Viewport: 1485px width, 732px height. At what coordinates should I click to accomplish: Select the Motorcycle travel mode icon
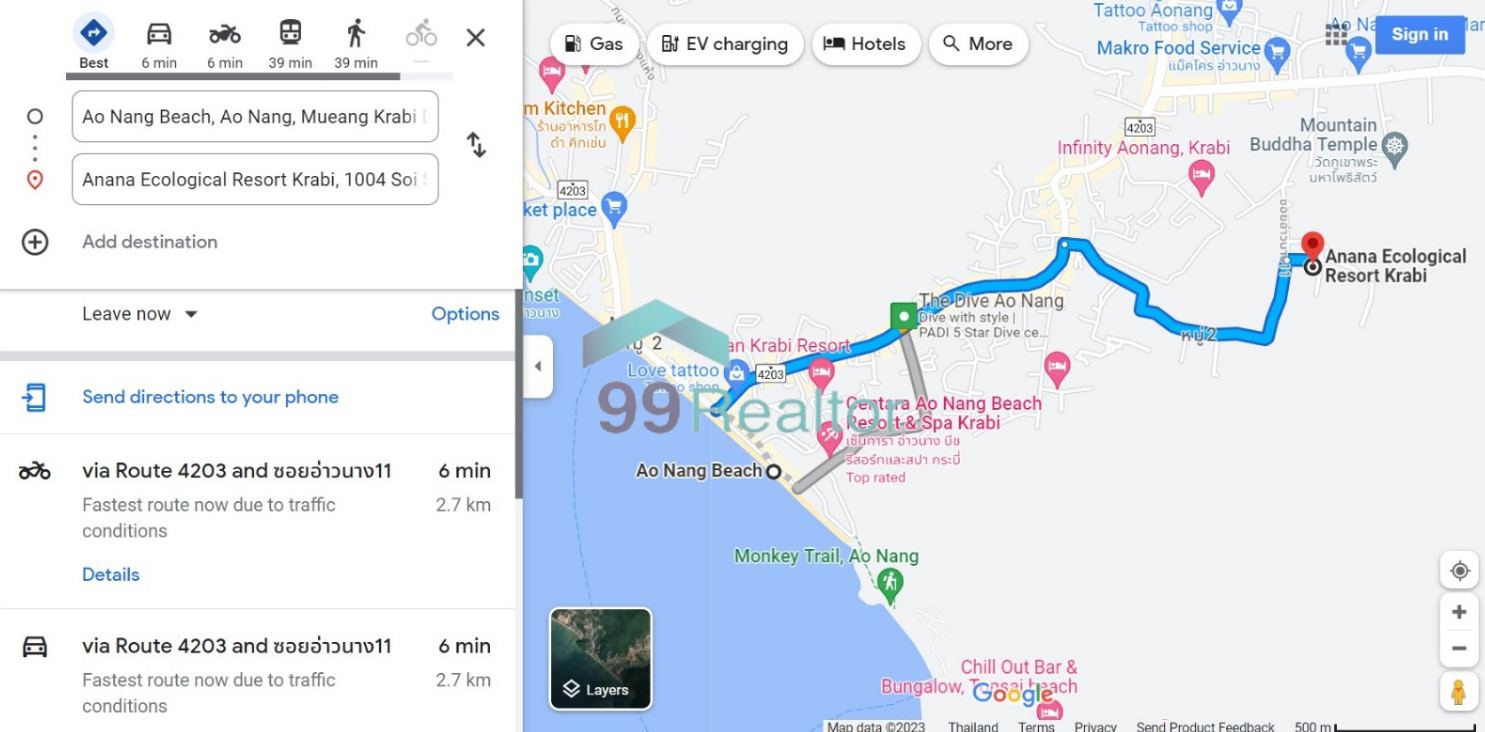pos(225,34)
